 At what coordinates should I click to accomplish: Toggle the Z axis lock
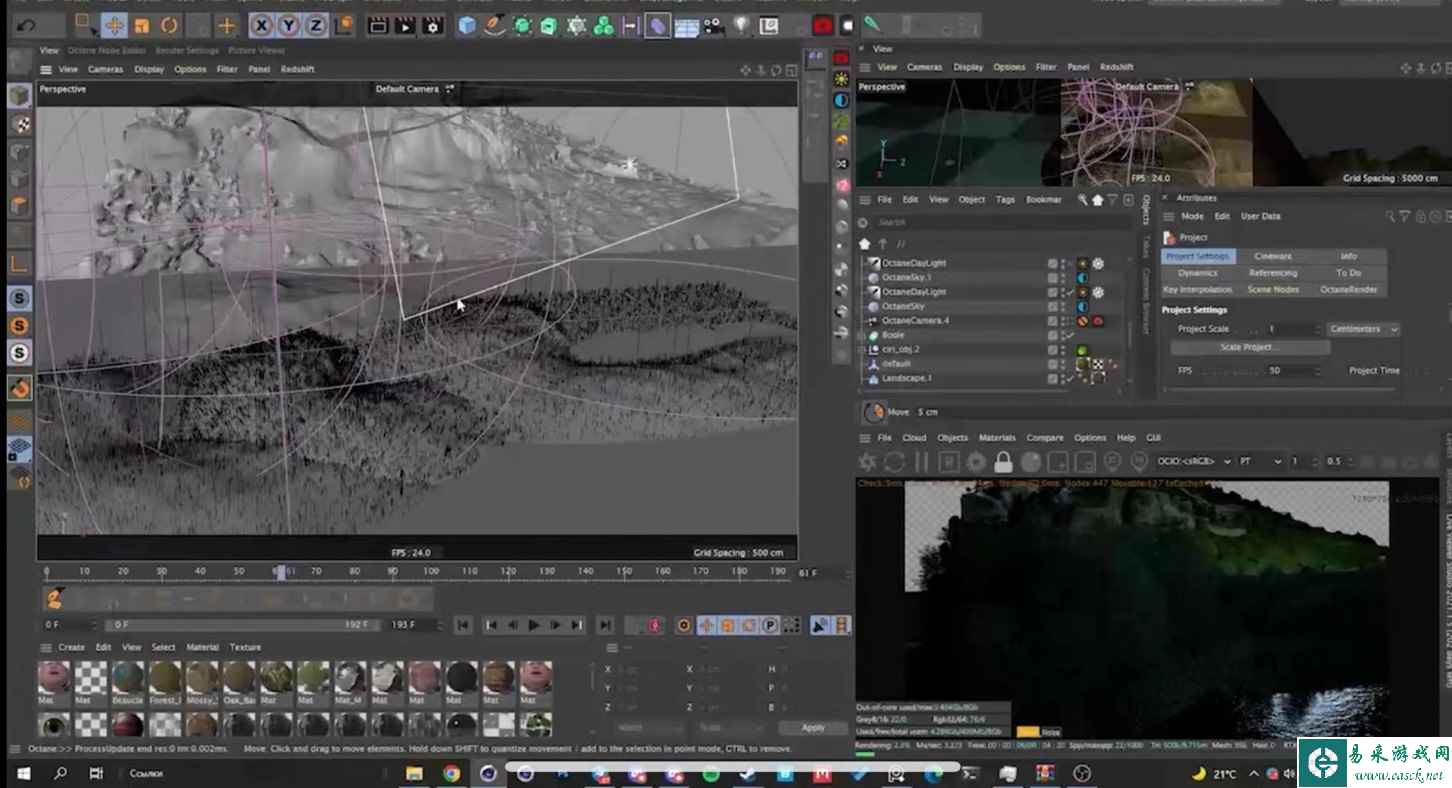316,25
